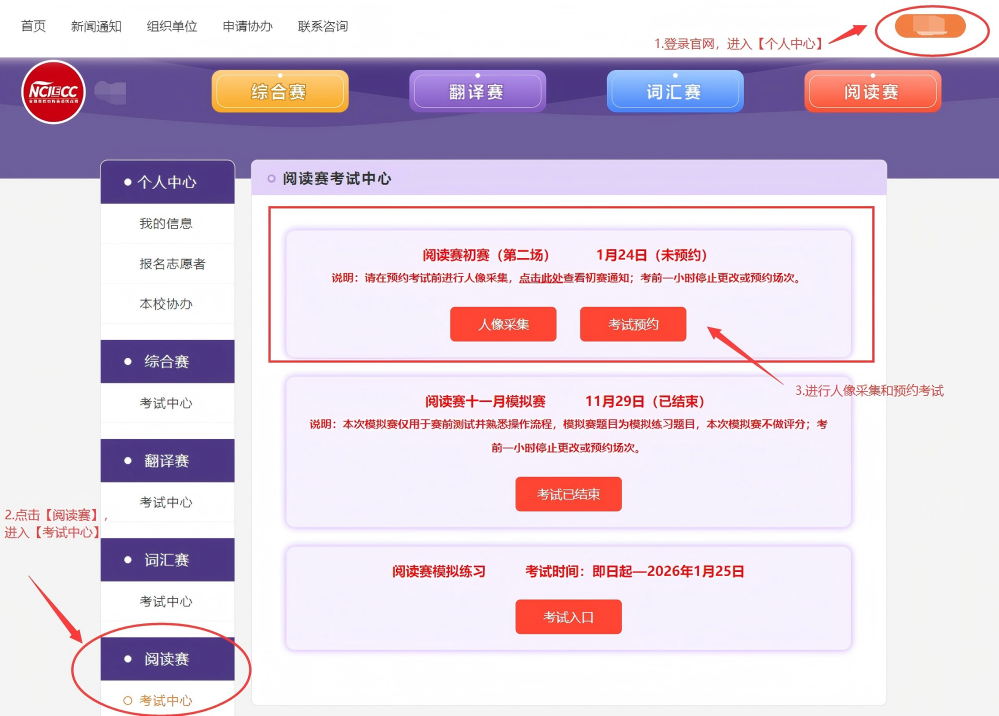The width and height of the screenshot is (999, 716).
Task: Open 我的信息 from the sidebar
Action: click(x=167, y=222)
